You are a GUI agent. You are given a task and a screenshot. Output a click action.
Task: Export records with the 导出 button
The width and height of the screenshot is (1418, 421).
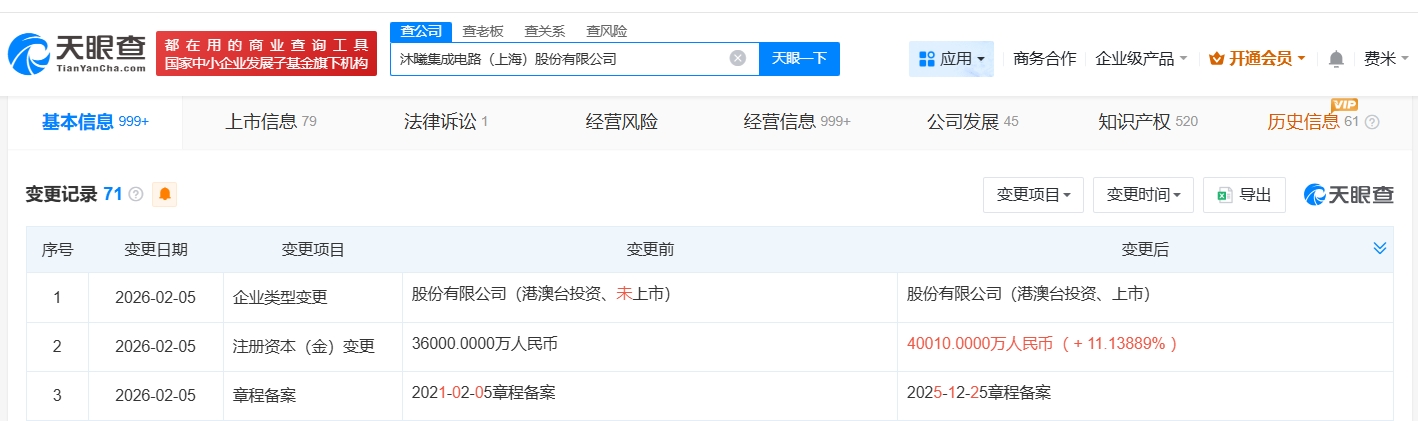coord(1244,195)
